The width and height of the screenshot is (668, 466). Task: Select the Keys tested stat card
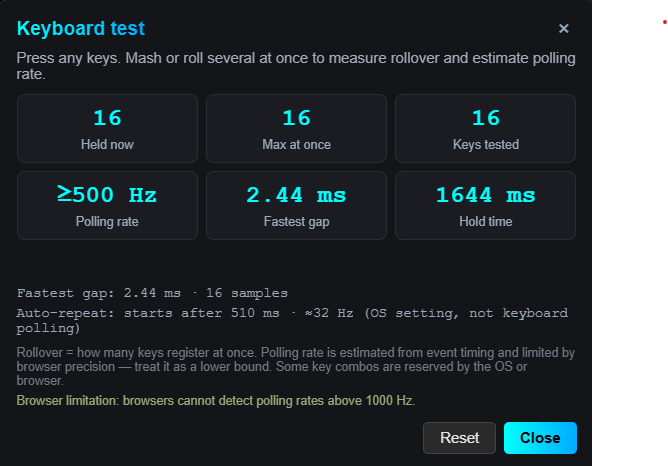click(x=486, y=128)
